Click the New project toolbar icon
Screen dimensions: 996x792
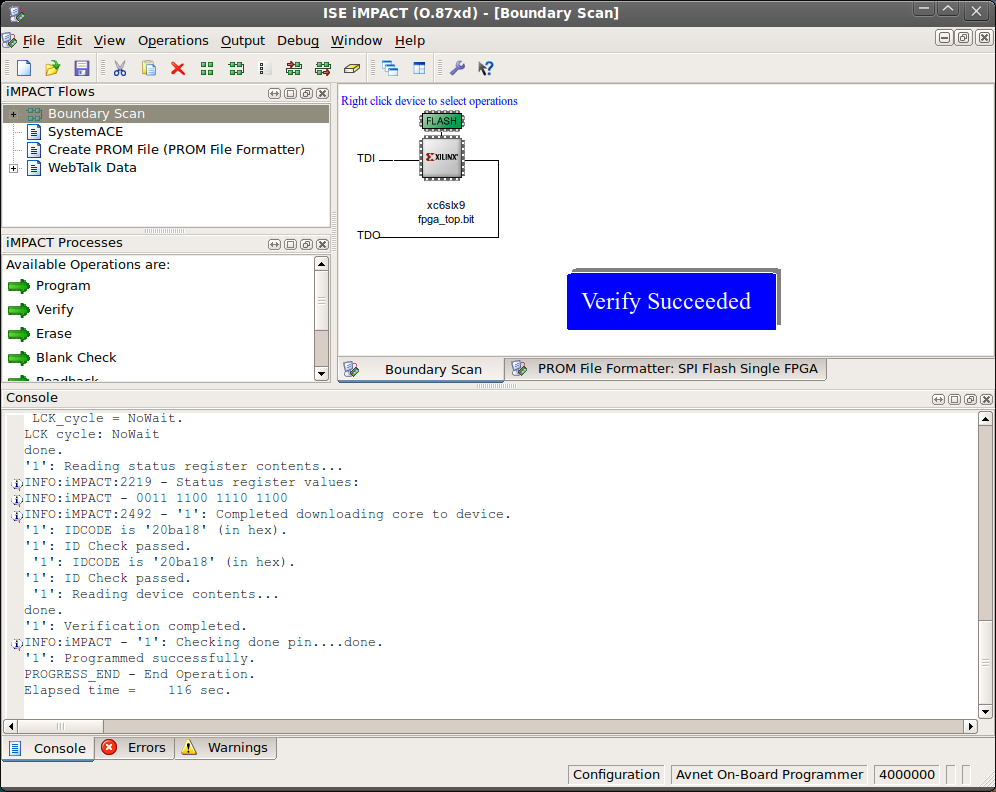click(x=24, y=68)
